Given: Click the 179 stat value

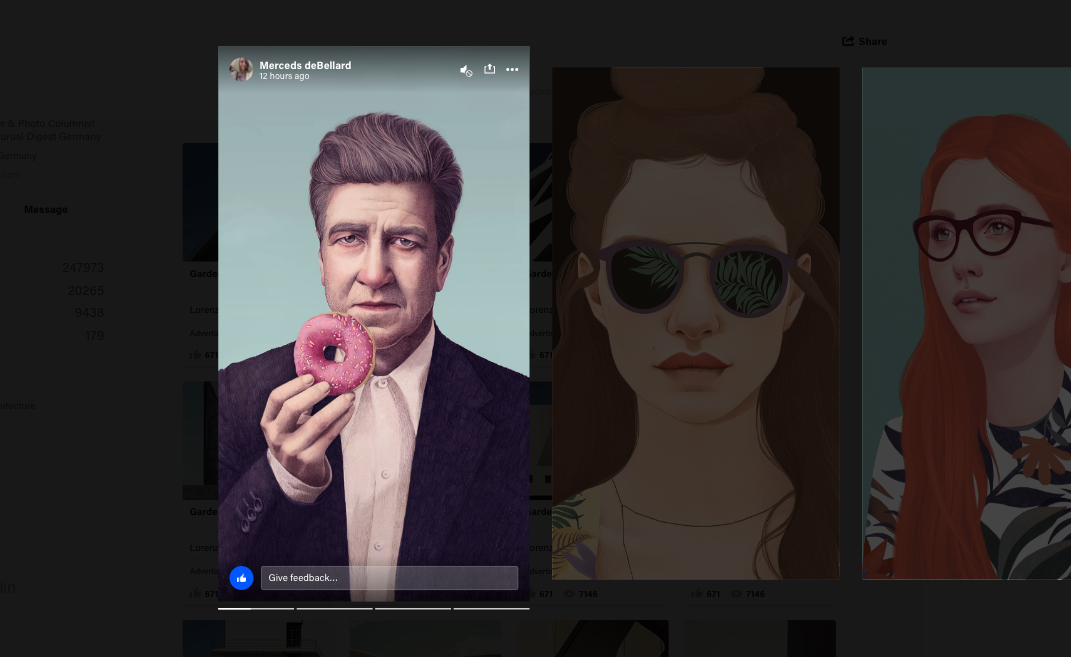Looking at the screenshot, I should [x=94, y=336].
